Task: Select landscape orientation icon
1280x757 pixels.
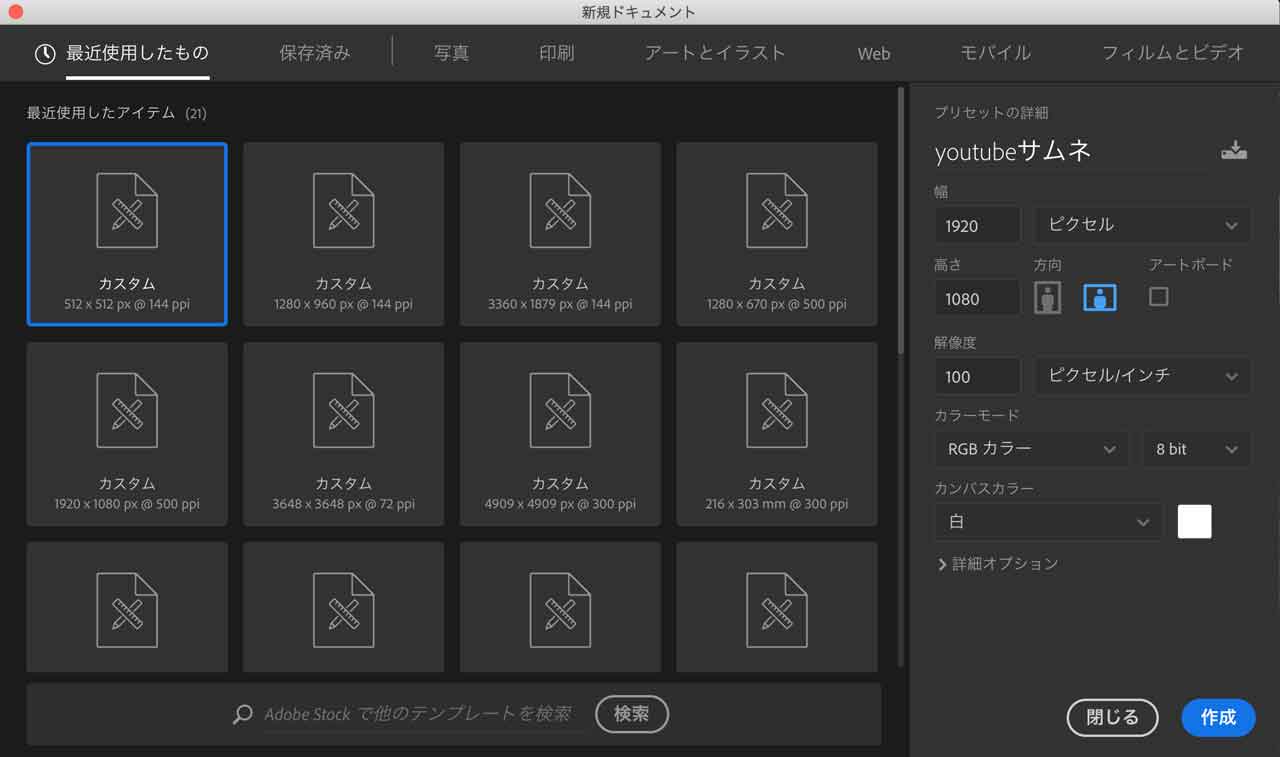Action: (1100, 297)
